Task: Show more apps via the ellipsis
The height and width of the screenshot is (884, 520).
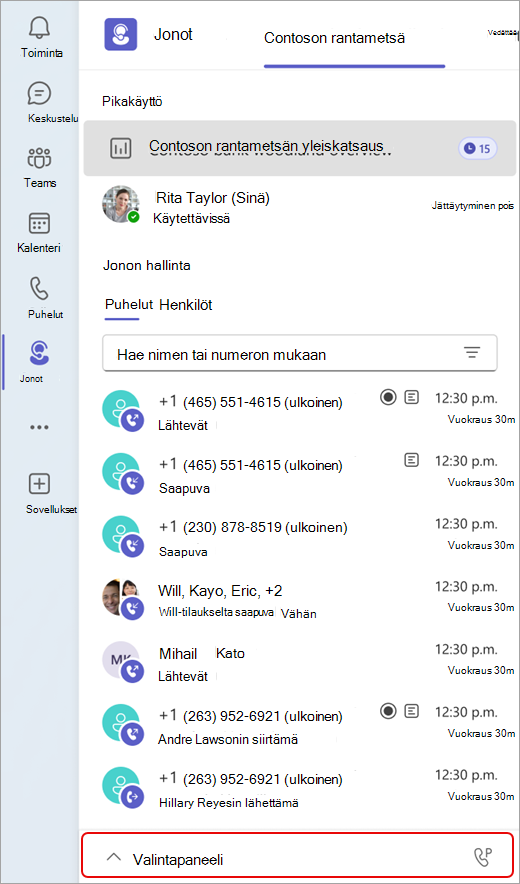Action: (x=39, y=427)
